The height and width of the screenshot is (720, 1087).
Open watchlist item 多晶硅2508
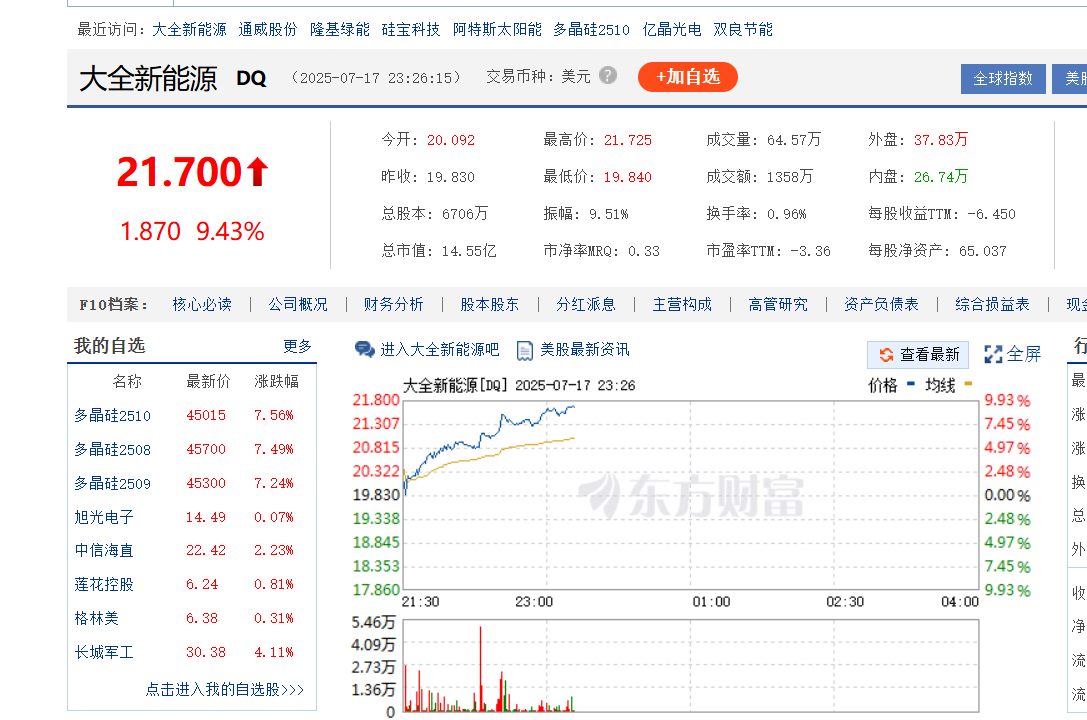coord(112,450)
